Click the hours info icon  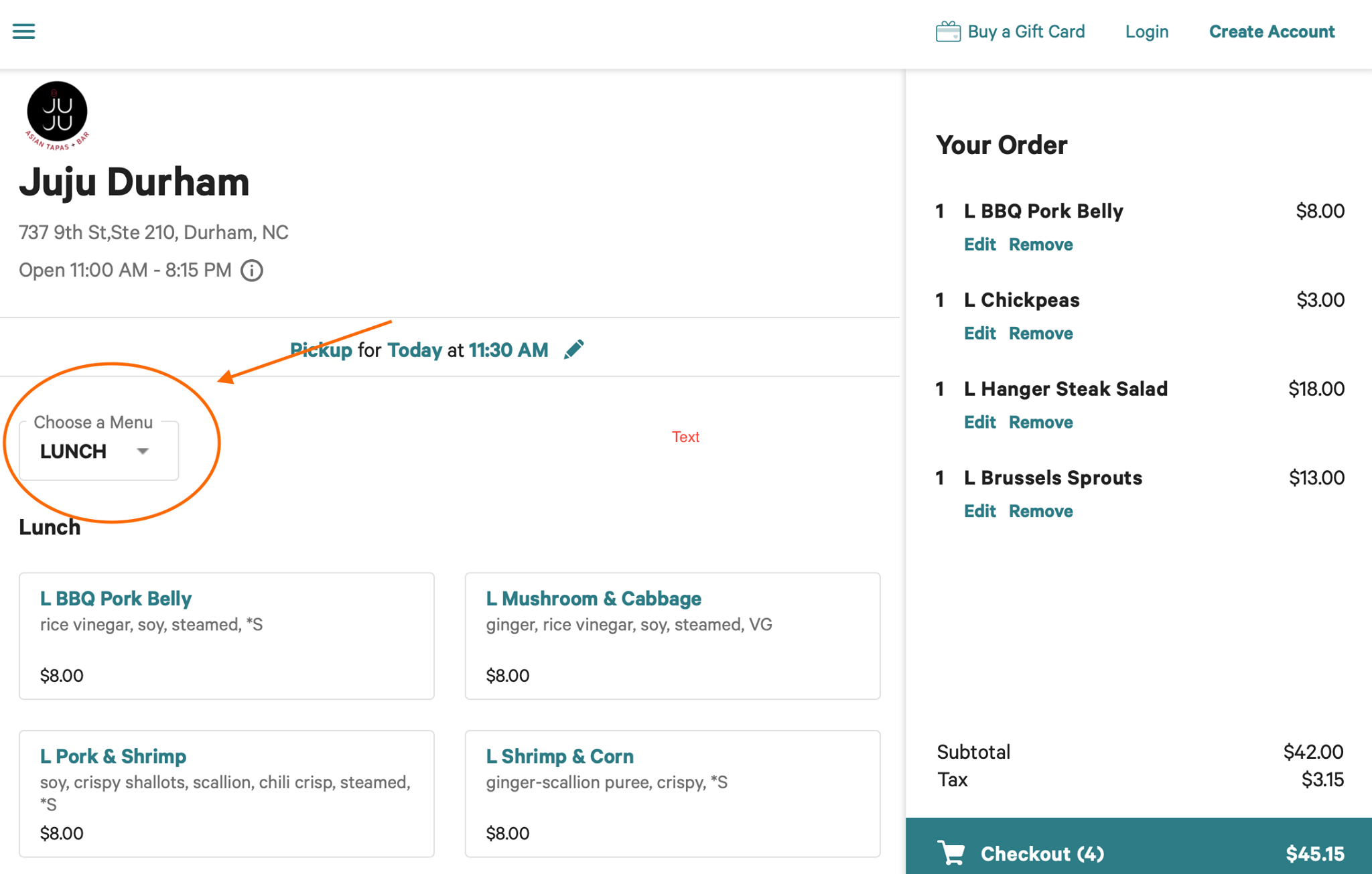point(252,271)
